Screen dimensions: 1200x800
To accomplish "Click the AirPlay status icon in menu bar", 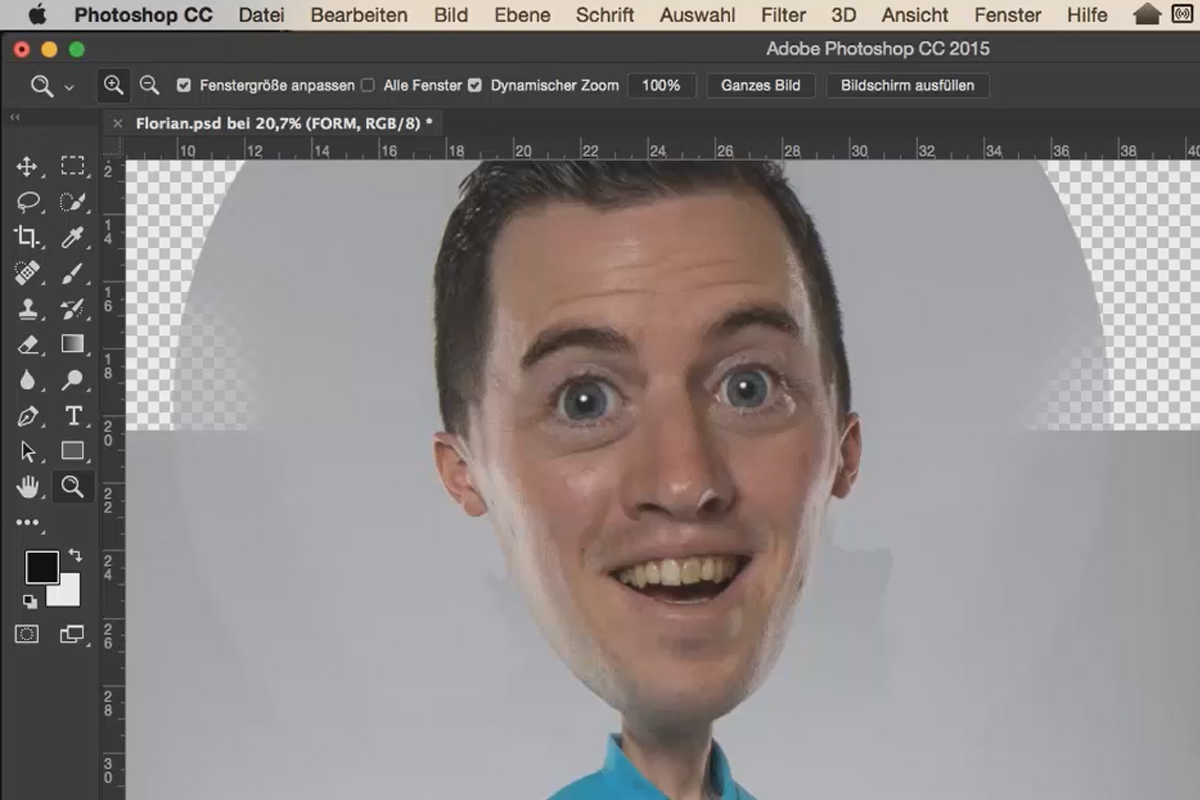I will click(1183, 14).
